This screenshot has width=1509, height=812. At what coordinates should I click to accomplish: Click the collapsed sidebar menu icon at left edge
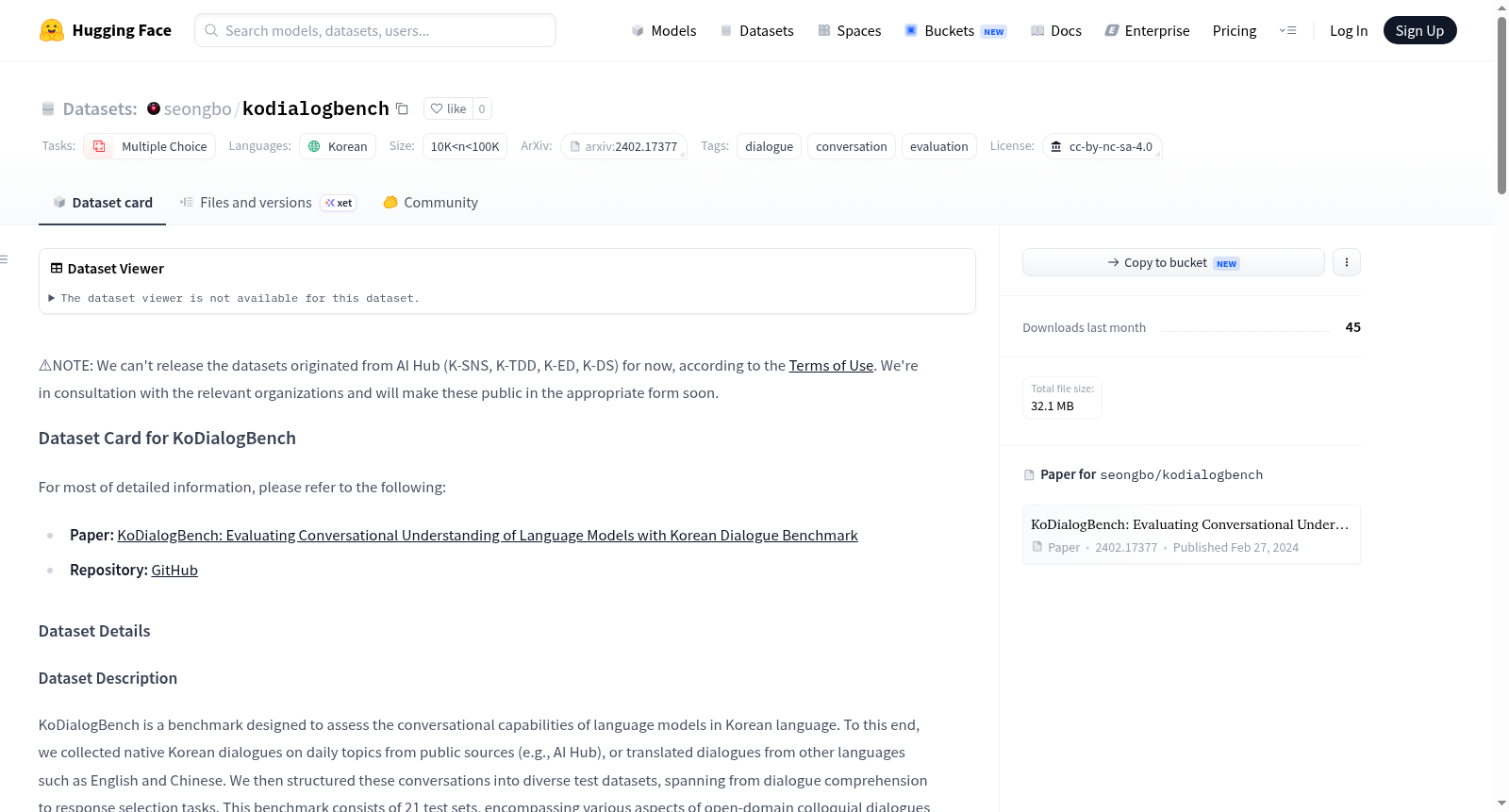point(5,259)
